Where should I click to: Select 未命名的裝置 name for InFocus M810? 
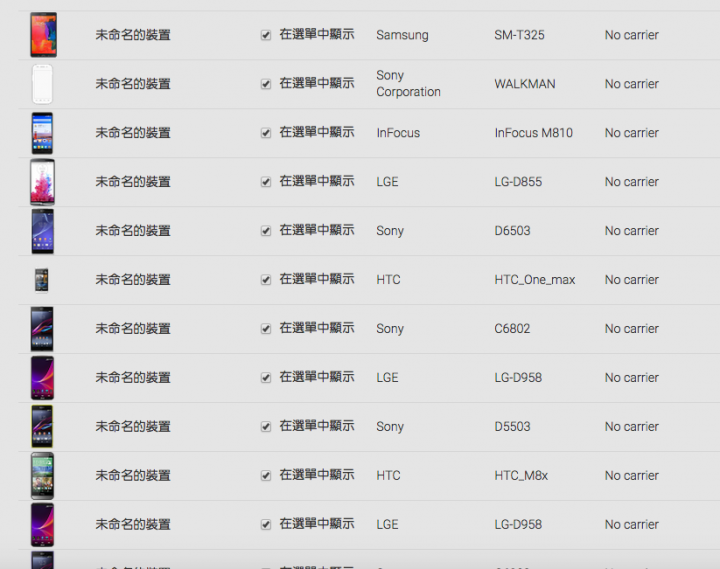133,133
